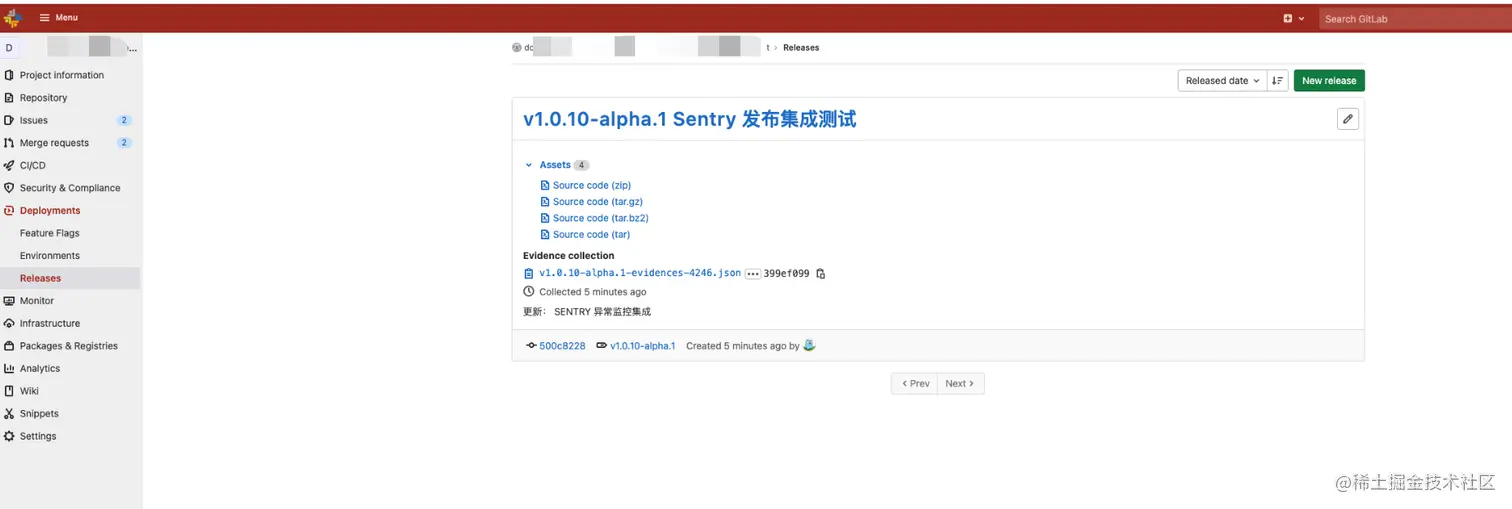Click the Snippets scissors icon
The width and height of the screenshot is (1512, 509).
tap(9, 414)
